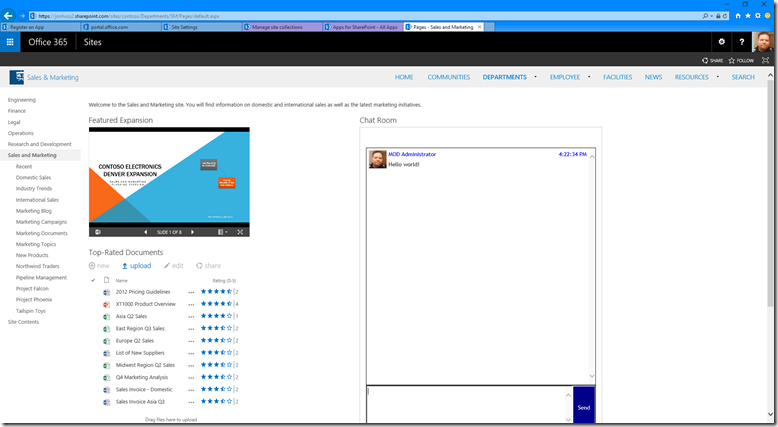
Task: Open slide viewer menu icon
Action: coord(222,232)
